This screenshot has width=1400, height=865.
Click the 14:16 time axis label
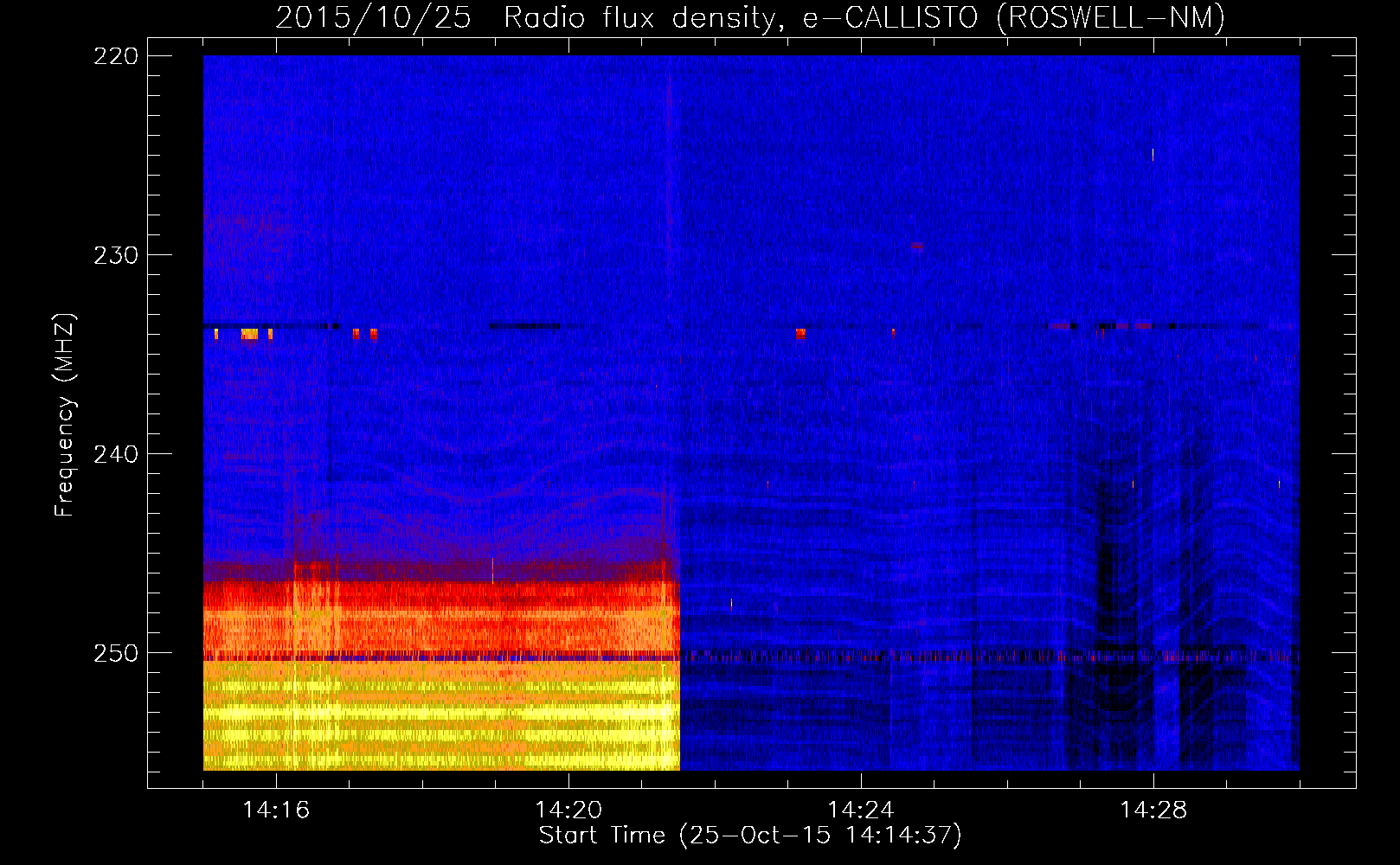276,810
